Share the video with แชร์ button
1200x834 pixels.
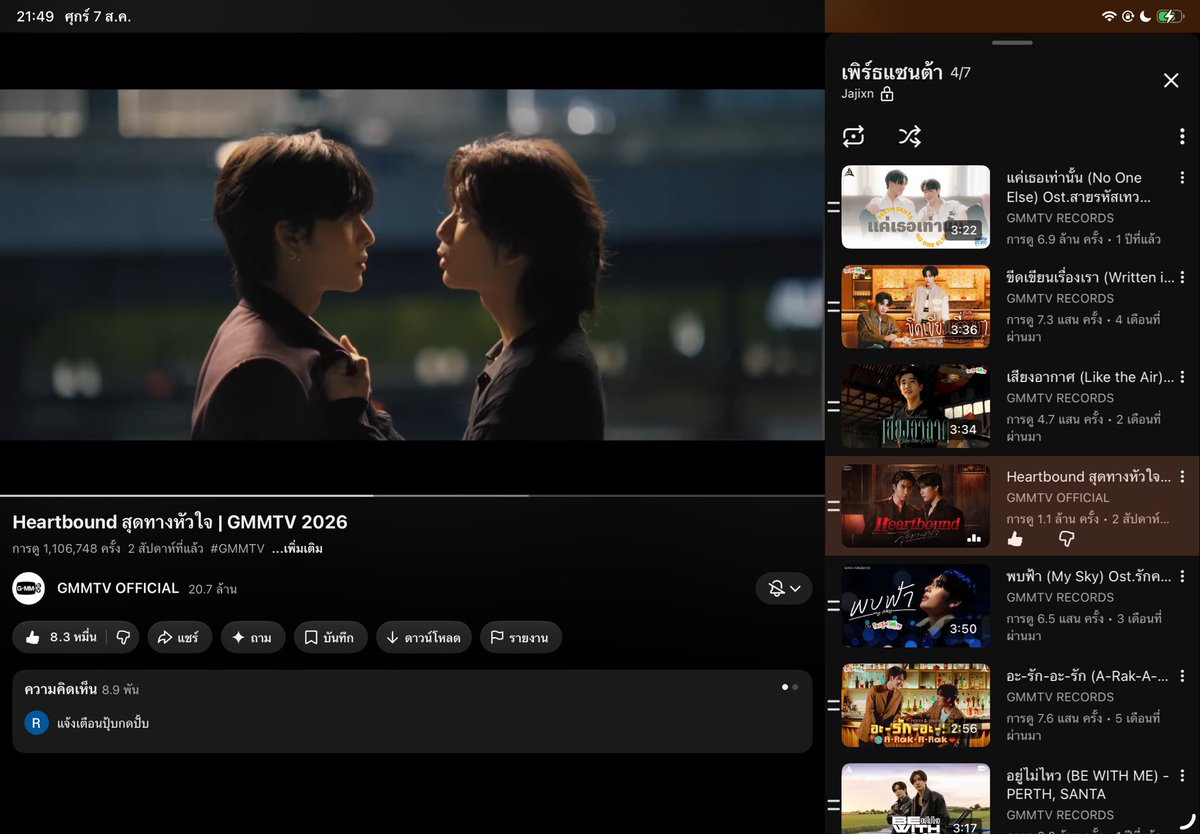coord(179,637)
